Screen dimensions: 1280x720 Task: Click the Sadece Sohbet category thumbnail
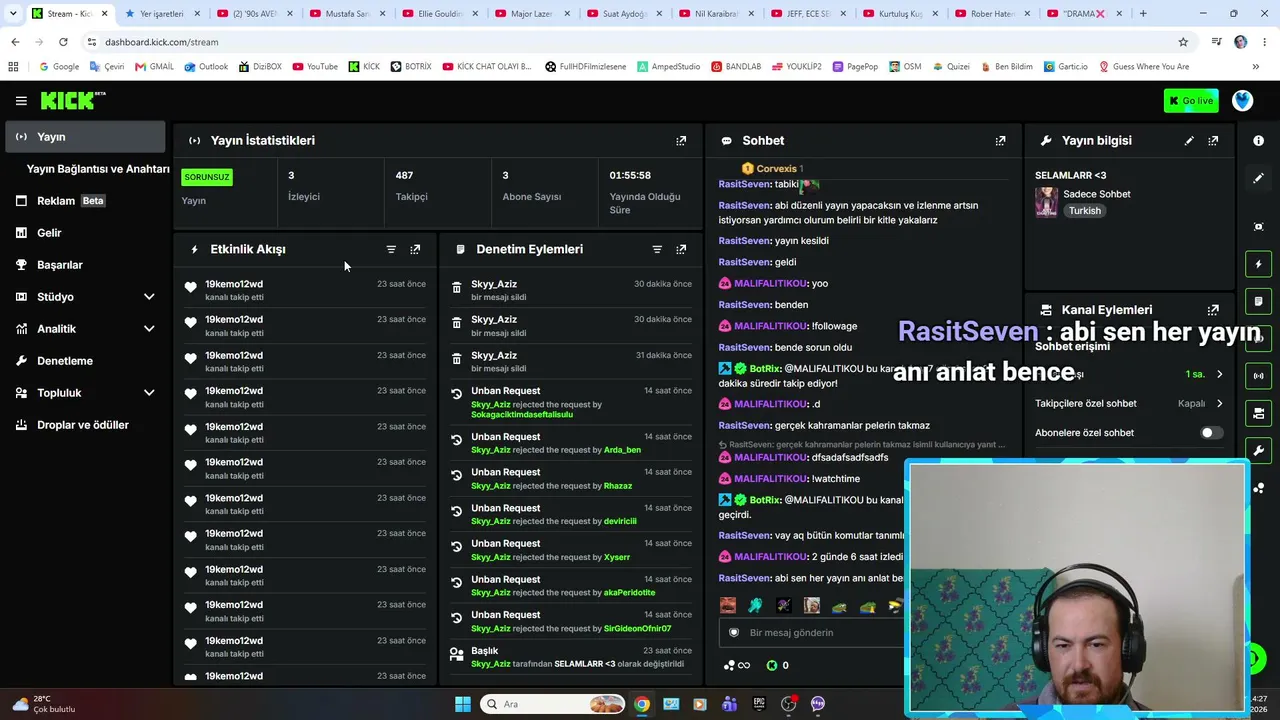click(x=1046, y=202)
